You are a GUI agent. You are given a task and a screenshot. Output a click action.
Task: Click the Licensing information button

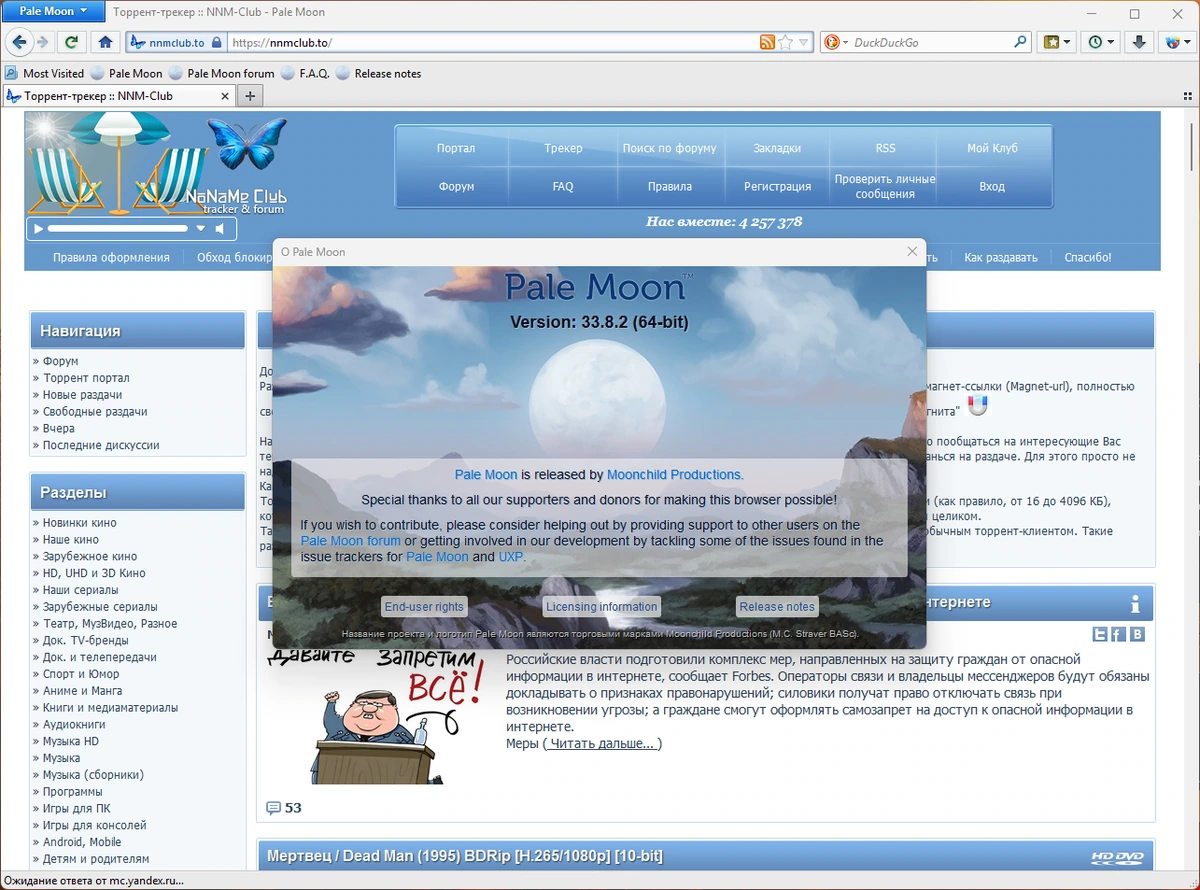tap(601, 606)
